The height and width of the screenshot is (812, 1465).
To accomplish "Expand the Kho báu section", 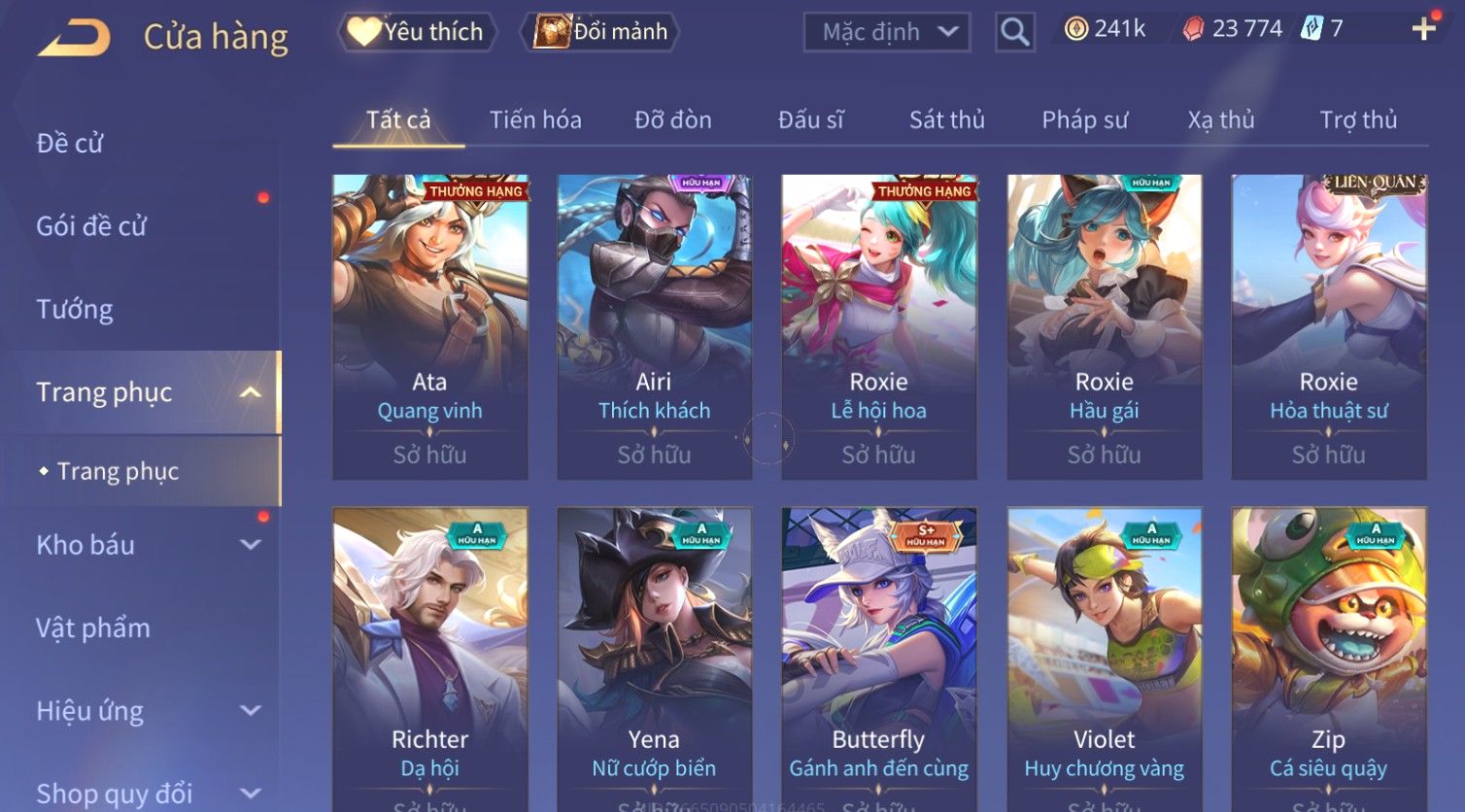I will [x=251, y=545].
